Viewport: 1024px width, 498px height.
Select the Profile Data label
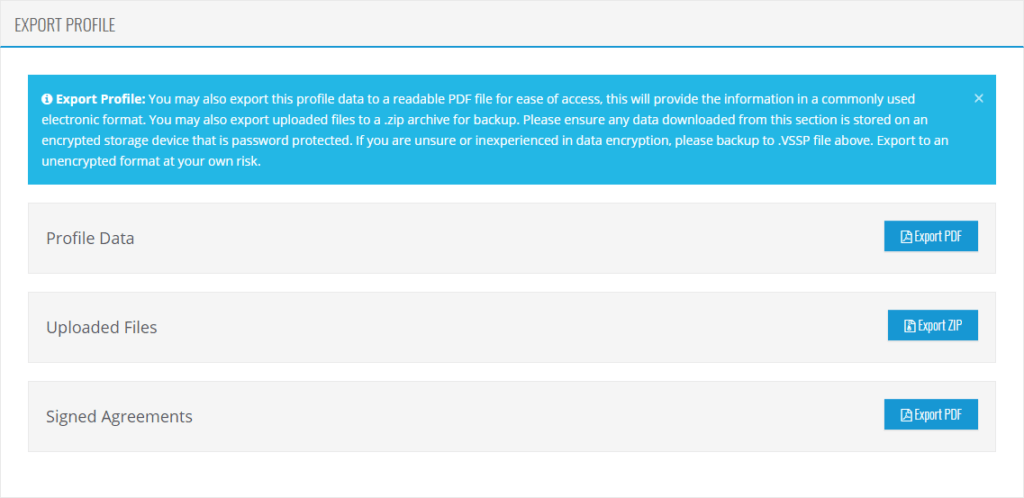tap(90, 238)
